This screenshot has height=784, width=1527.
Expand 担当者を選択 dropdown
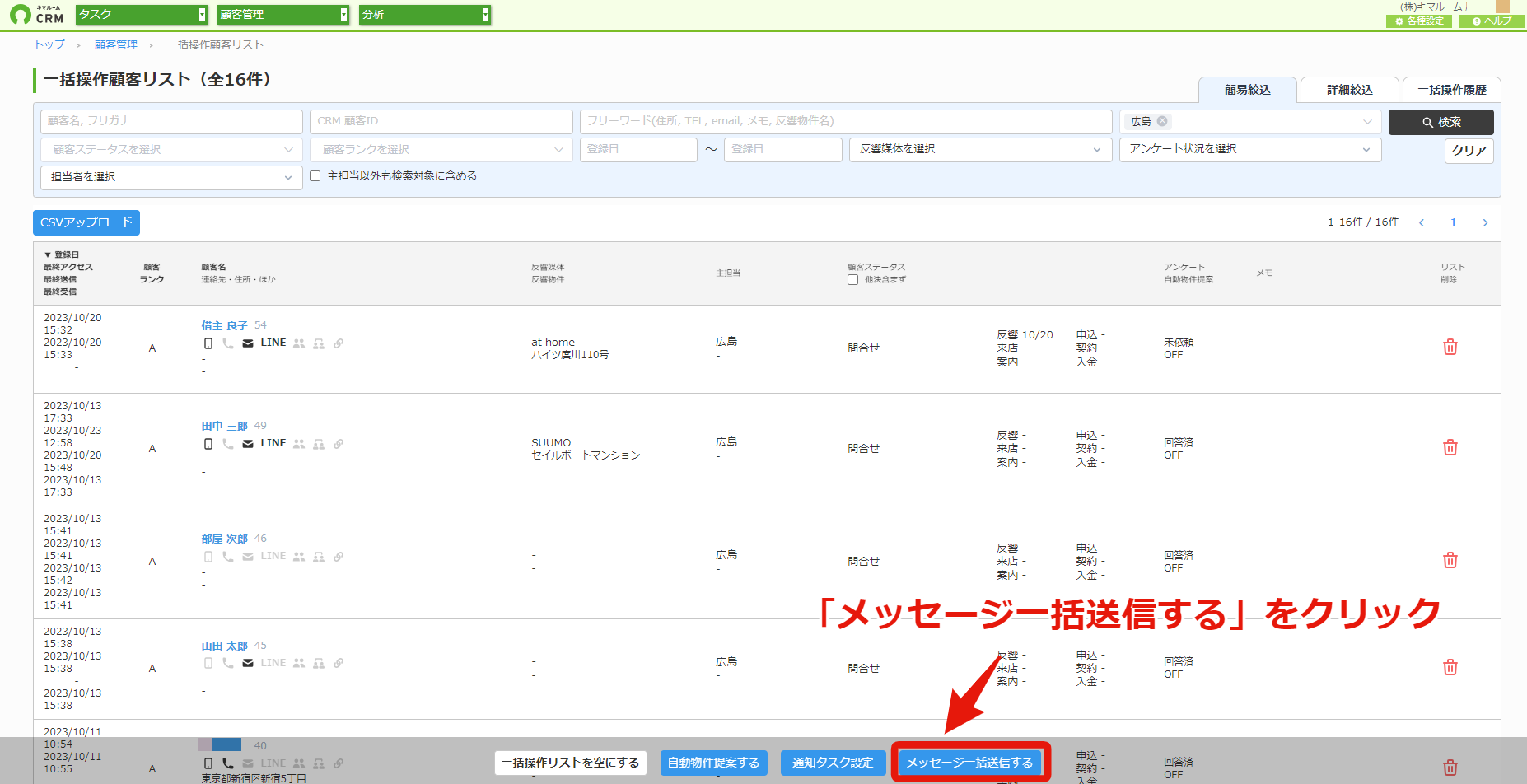[x=171, y=177]
